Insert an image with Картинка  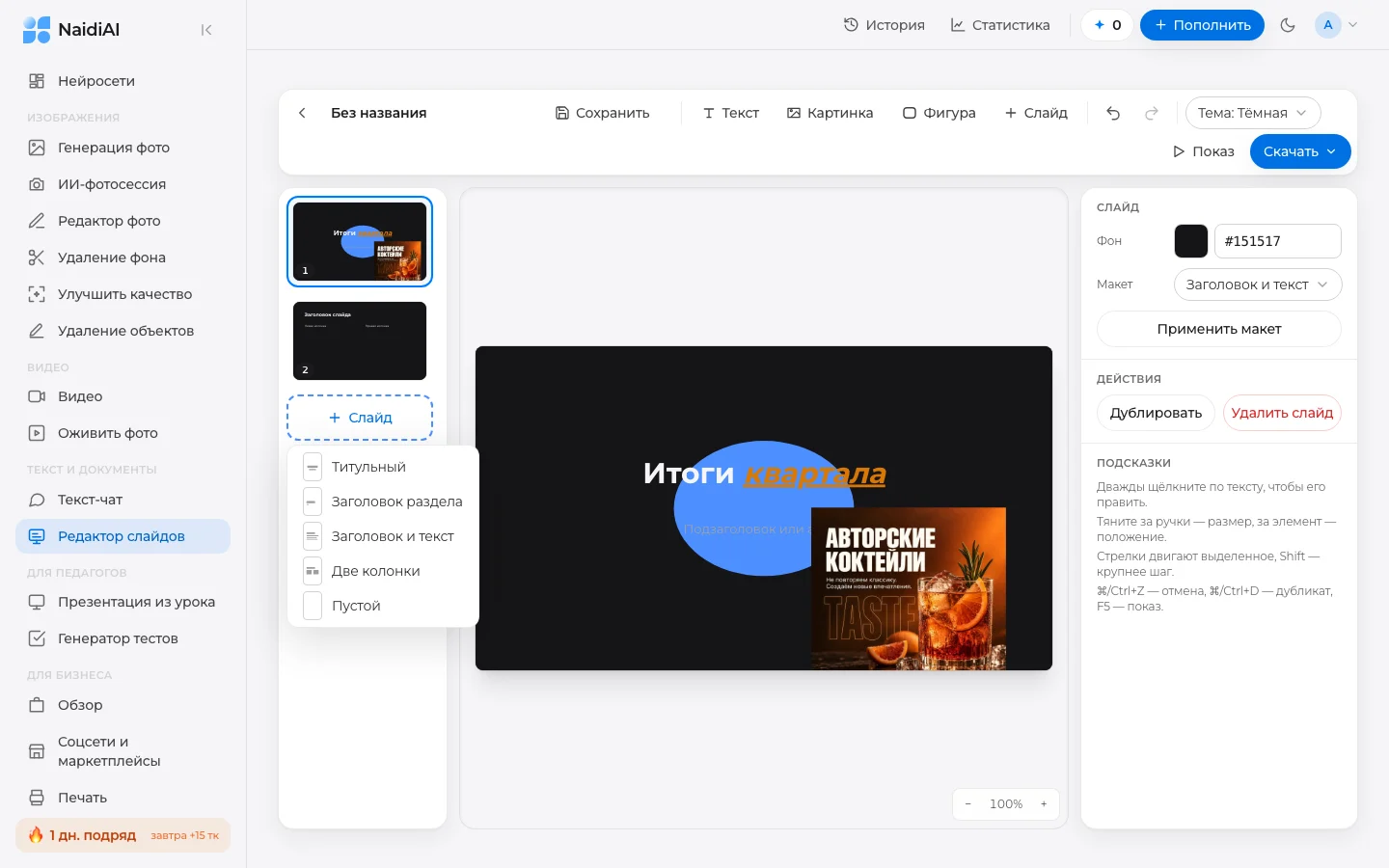[x=831, y=113]
